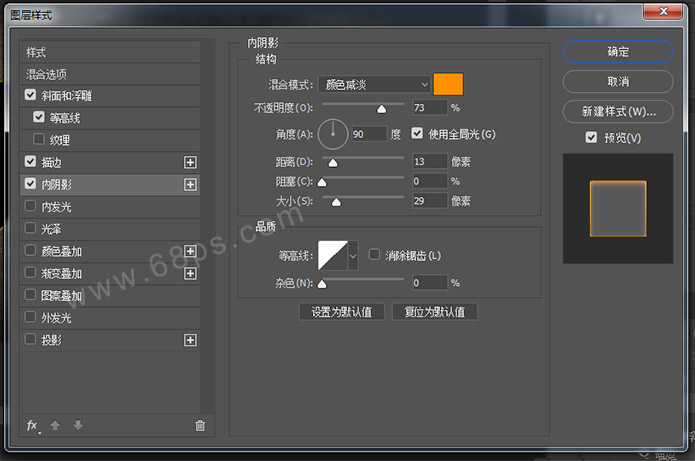
Task: Open 光泽 settings in the list
Action: 110,229
